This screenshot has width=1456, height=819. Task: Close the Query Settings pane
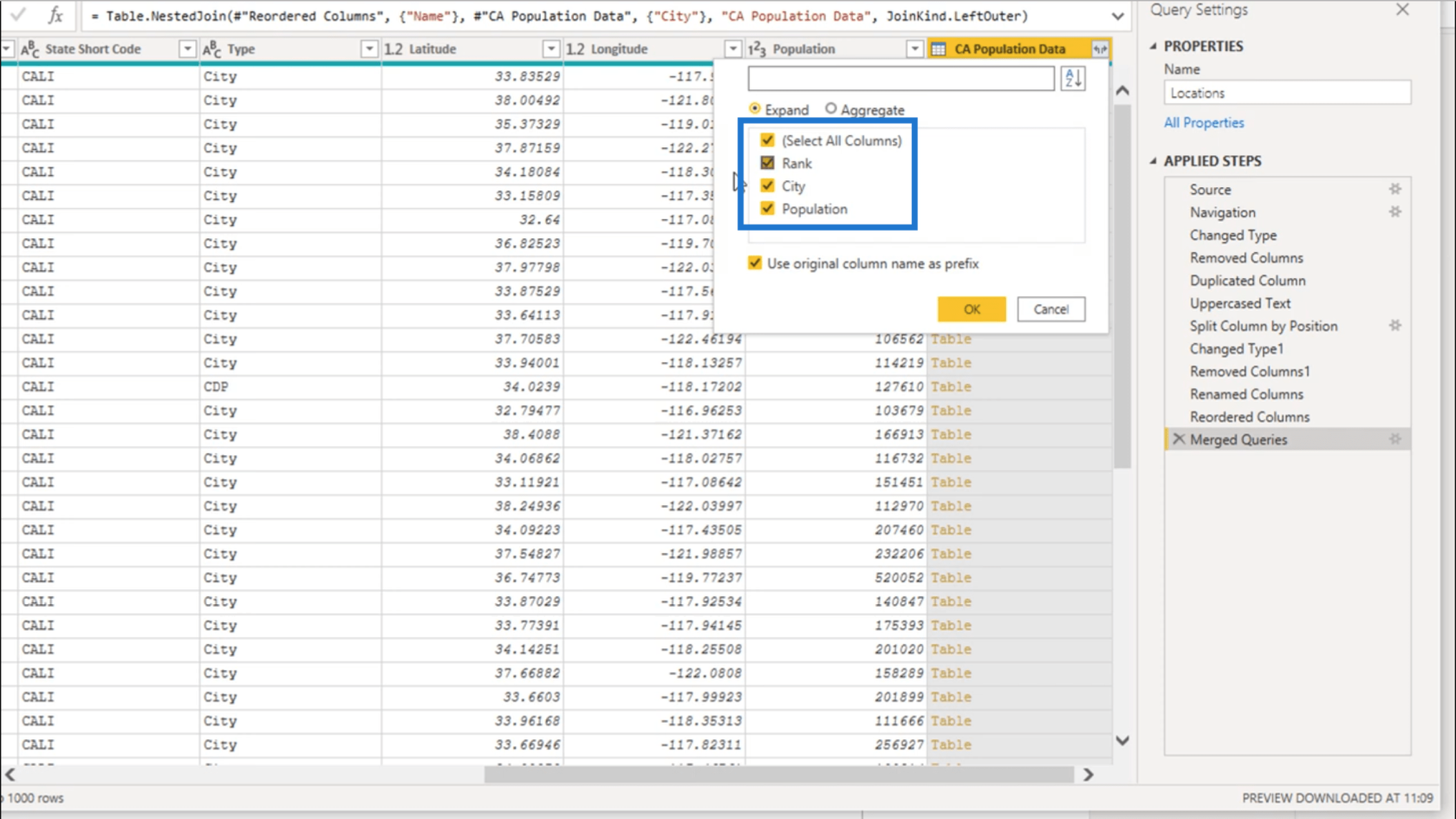coord(1402,10)
